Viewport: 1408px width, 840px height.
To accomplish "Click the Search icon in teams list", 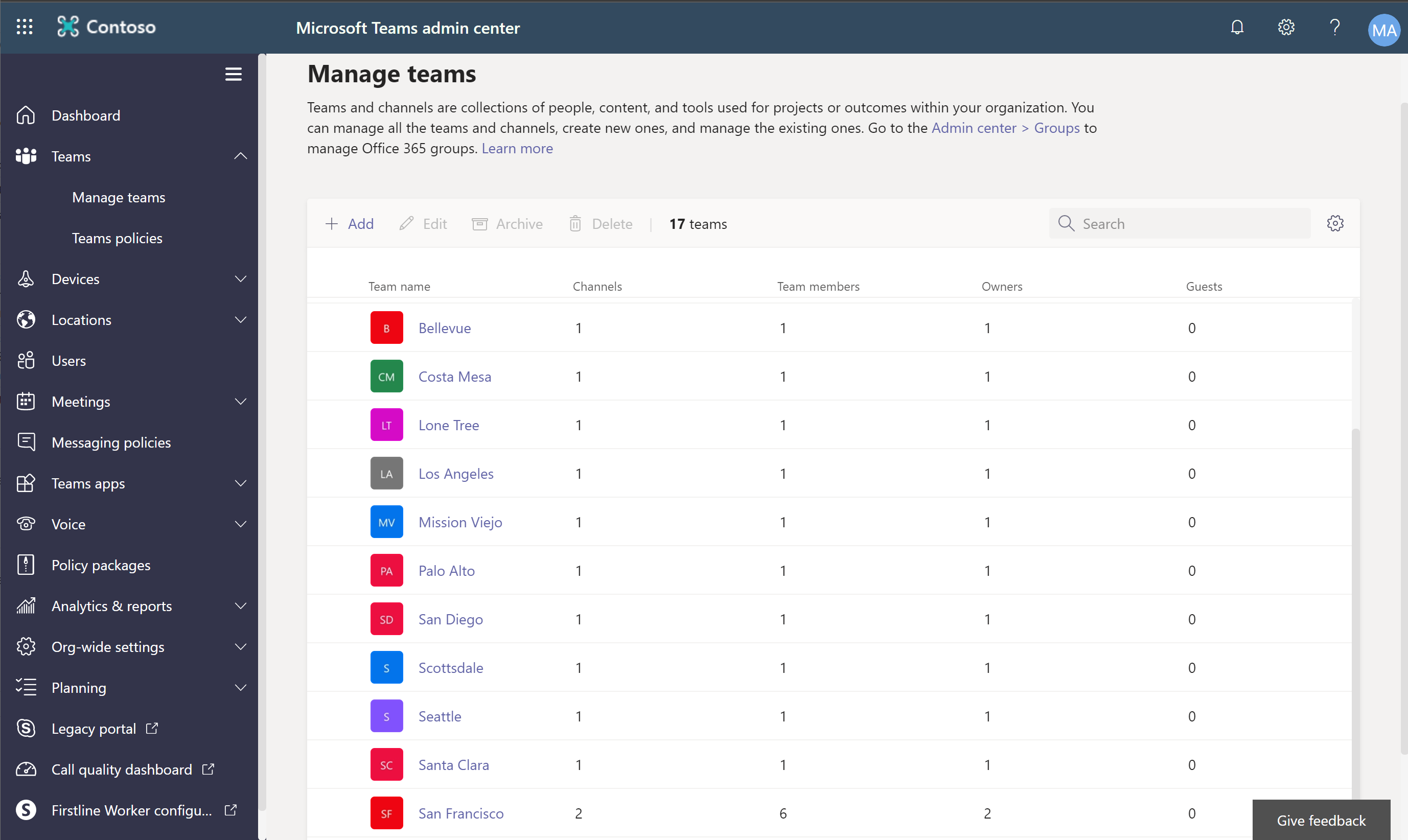I will [x=1067, y=222].
